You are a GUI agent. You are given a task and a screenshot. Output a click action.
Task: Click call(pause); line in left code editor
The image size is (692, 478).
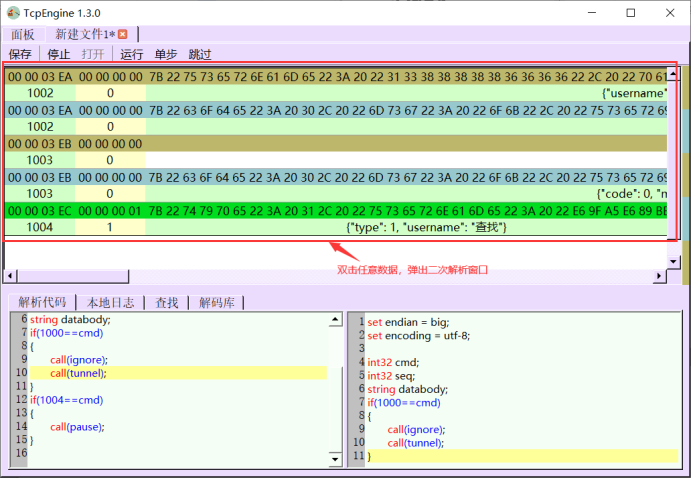click(77, 426)
